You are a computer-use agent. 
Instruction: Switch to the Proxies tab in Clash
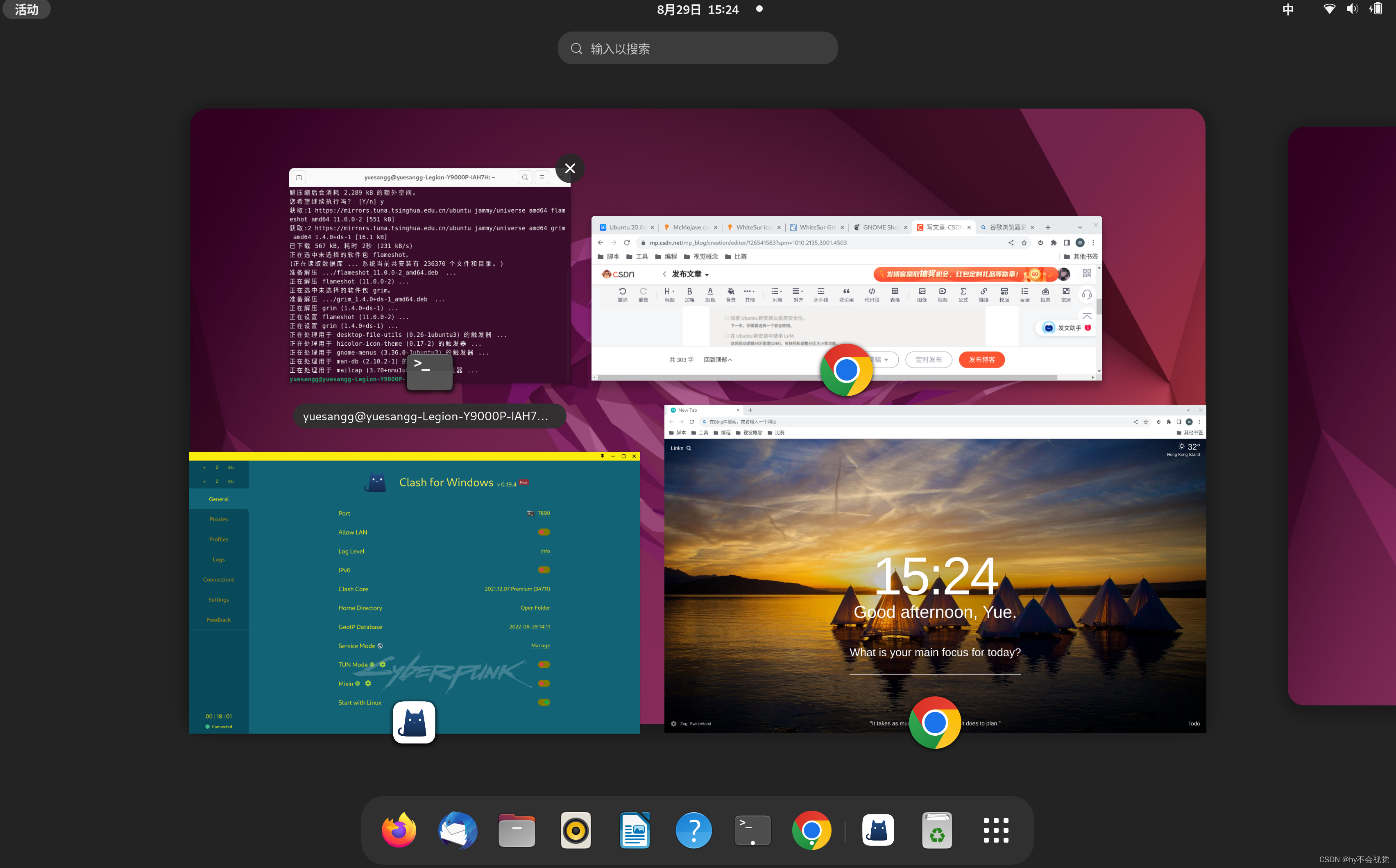point(219,519)
